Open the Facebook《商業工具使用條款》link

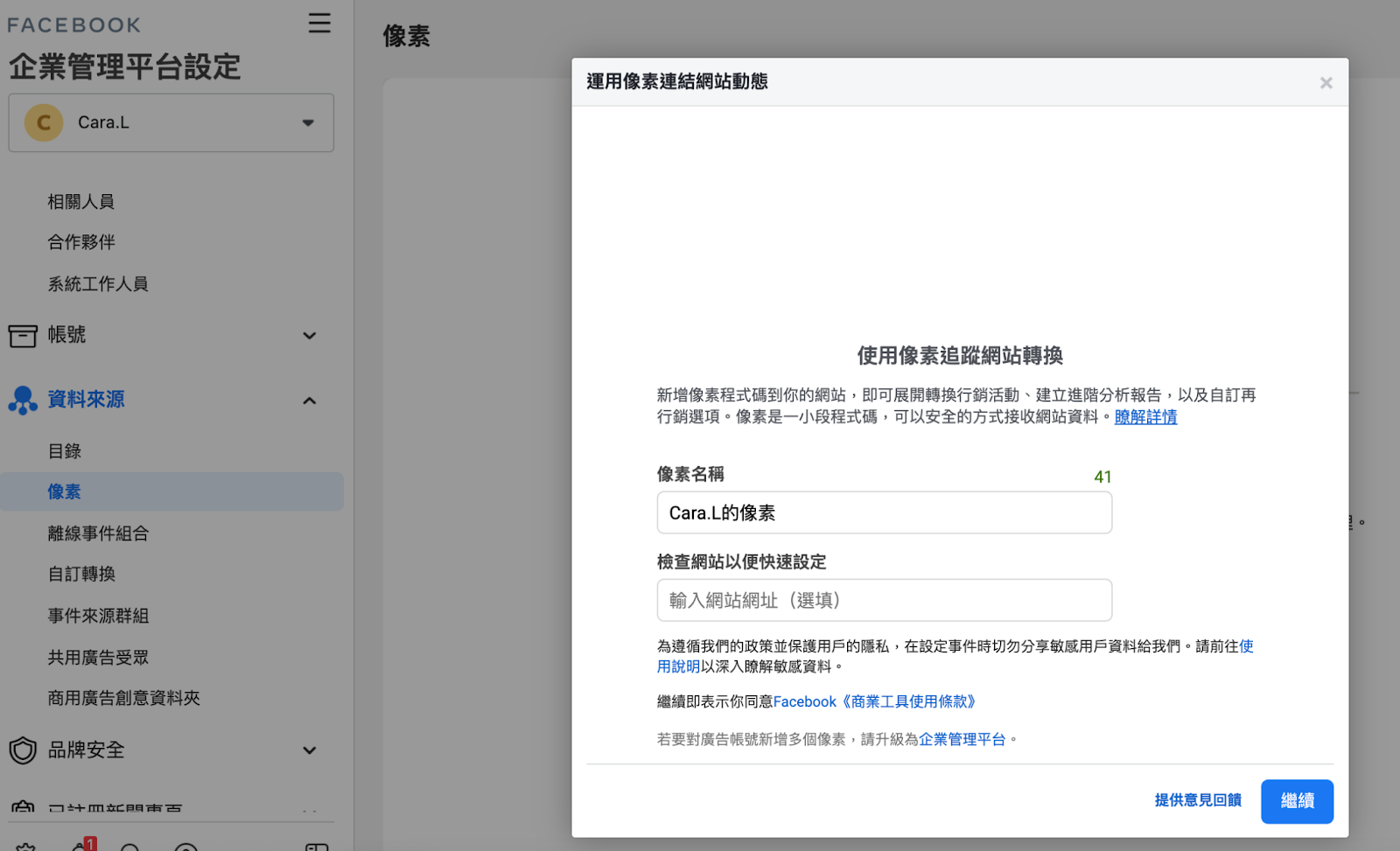point(875,701)
